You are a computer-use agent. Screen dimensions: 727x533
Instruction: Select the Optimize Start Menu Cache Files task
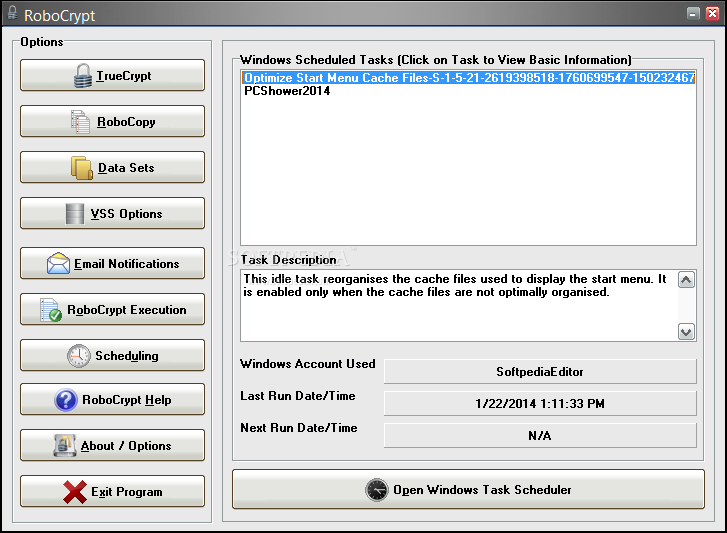click(x=468, y=77)
